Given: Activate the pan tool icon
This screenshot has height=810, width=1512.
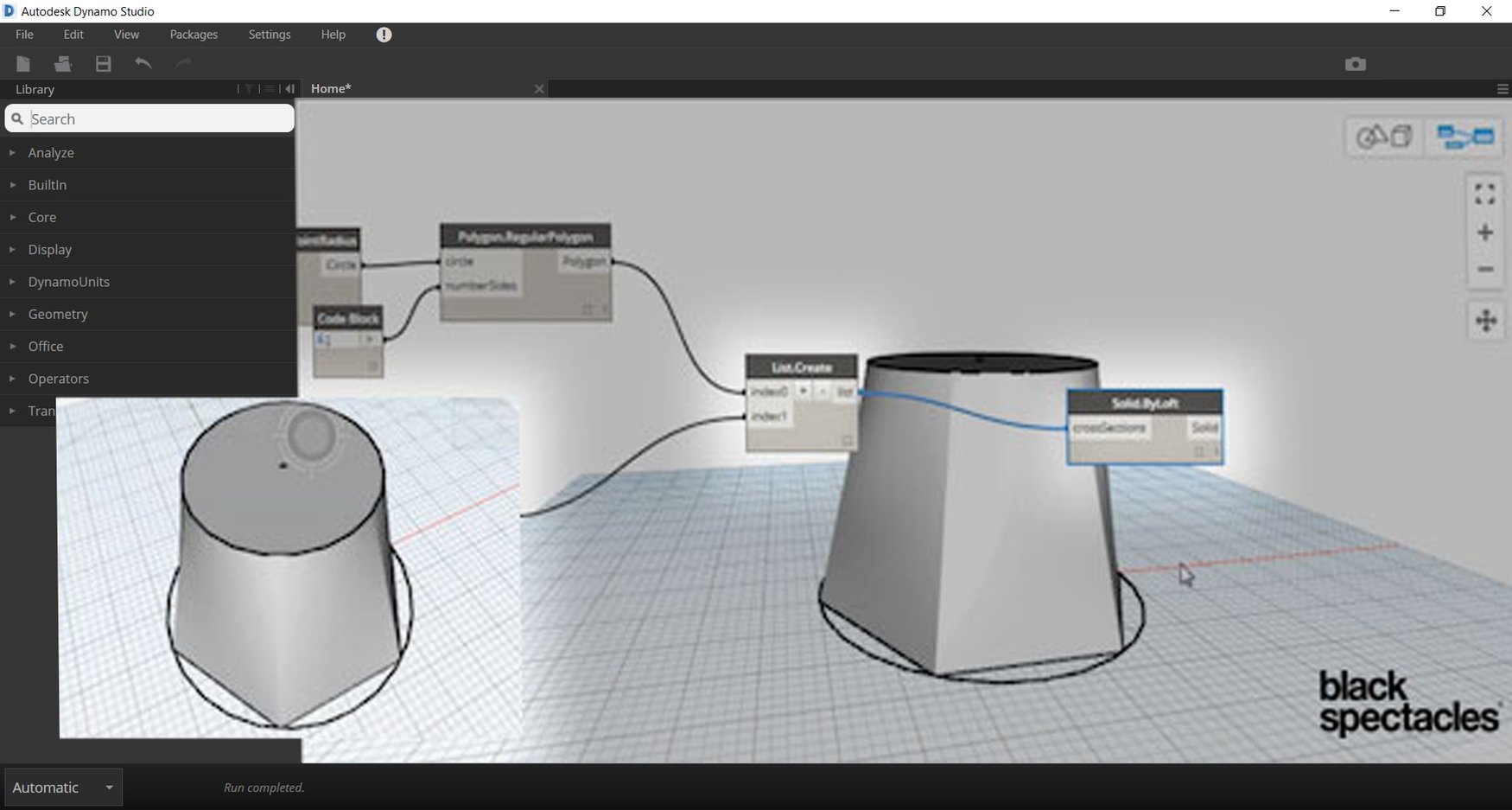Looking at the screenshot, I should [x=1487, y=321].
